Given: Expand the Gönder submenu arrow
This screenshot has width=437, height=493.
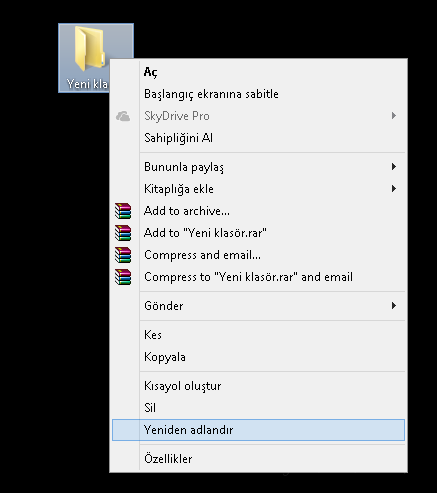Looking at the screenshot, I should pos(394,306).
